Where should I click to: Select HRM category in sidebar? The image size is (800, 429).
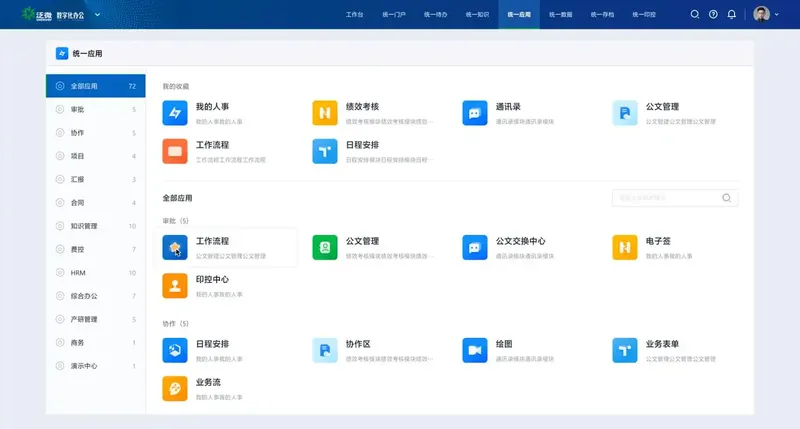click(x=95, y=273)
